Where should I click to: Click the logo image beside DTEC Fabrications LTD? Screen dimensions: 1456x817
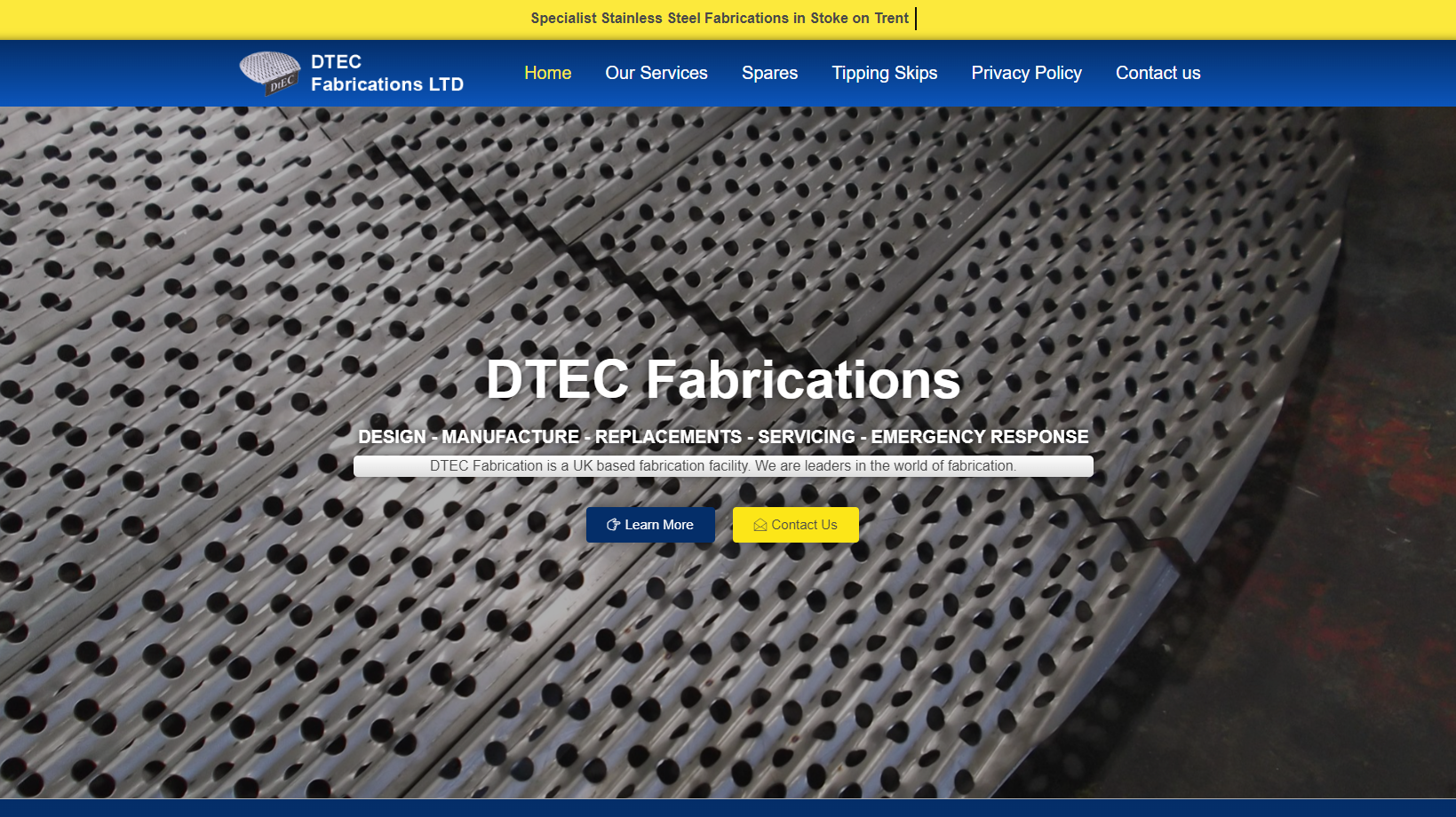point(269,73)
